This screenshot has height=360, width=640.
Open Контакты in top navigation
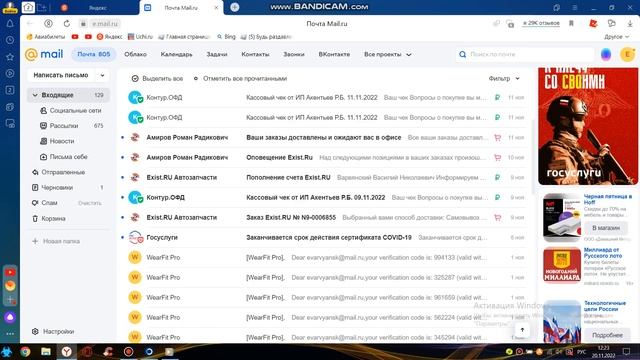point(255,54)
